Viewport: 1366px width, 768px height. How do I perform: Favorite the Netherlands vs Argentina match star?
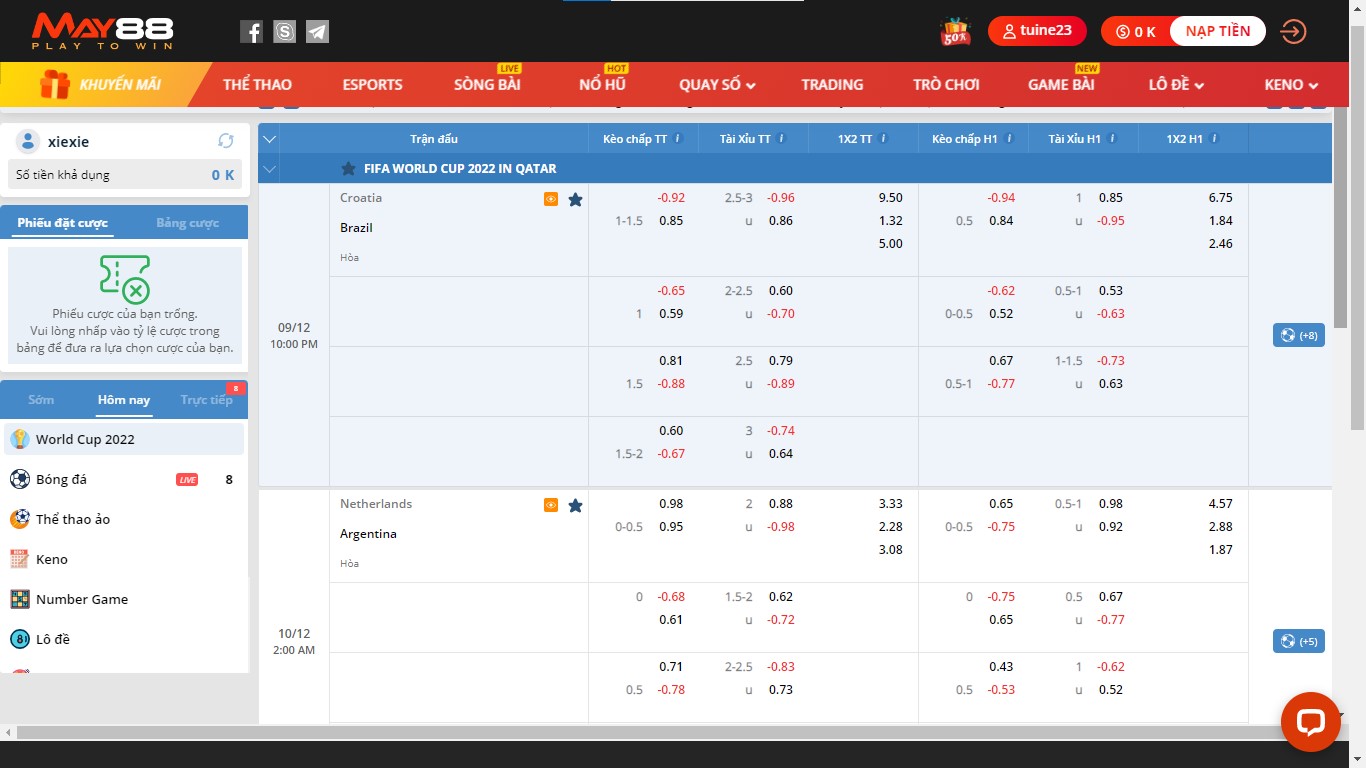[575, 505]
